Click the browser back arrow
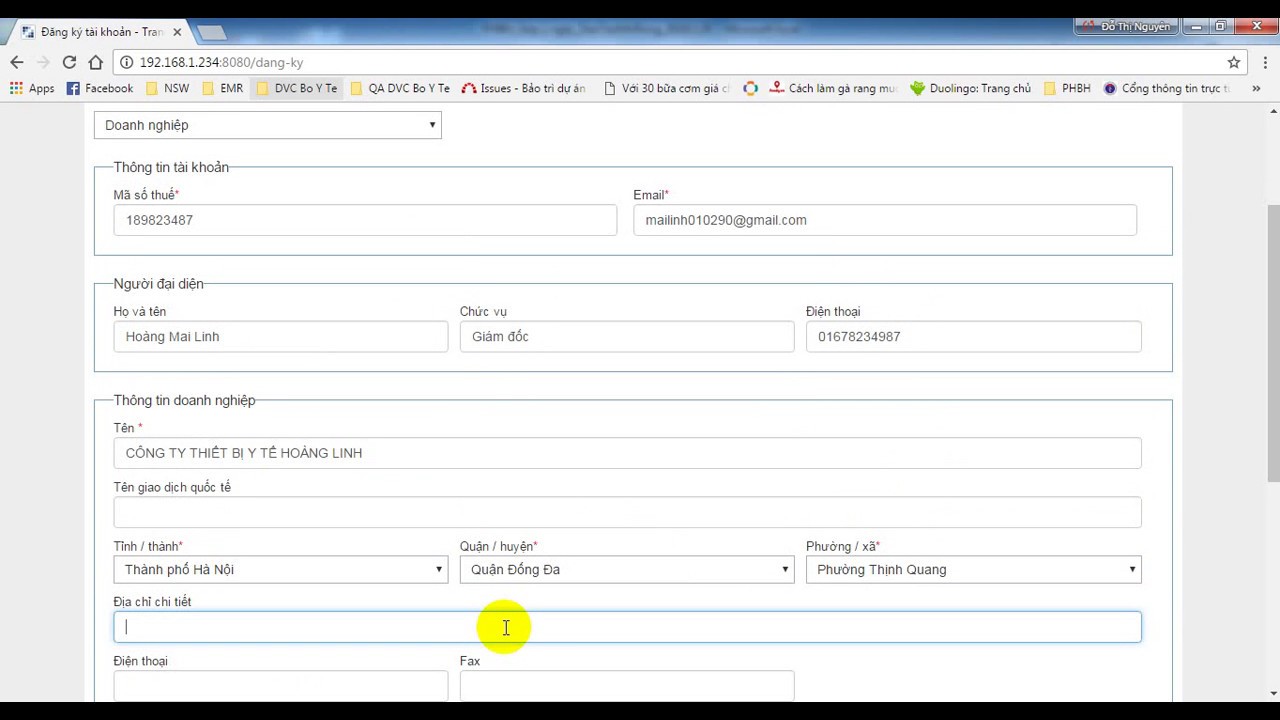 point(17,62)
